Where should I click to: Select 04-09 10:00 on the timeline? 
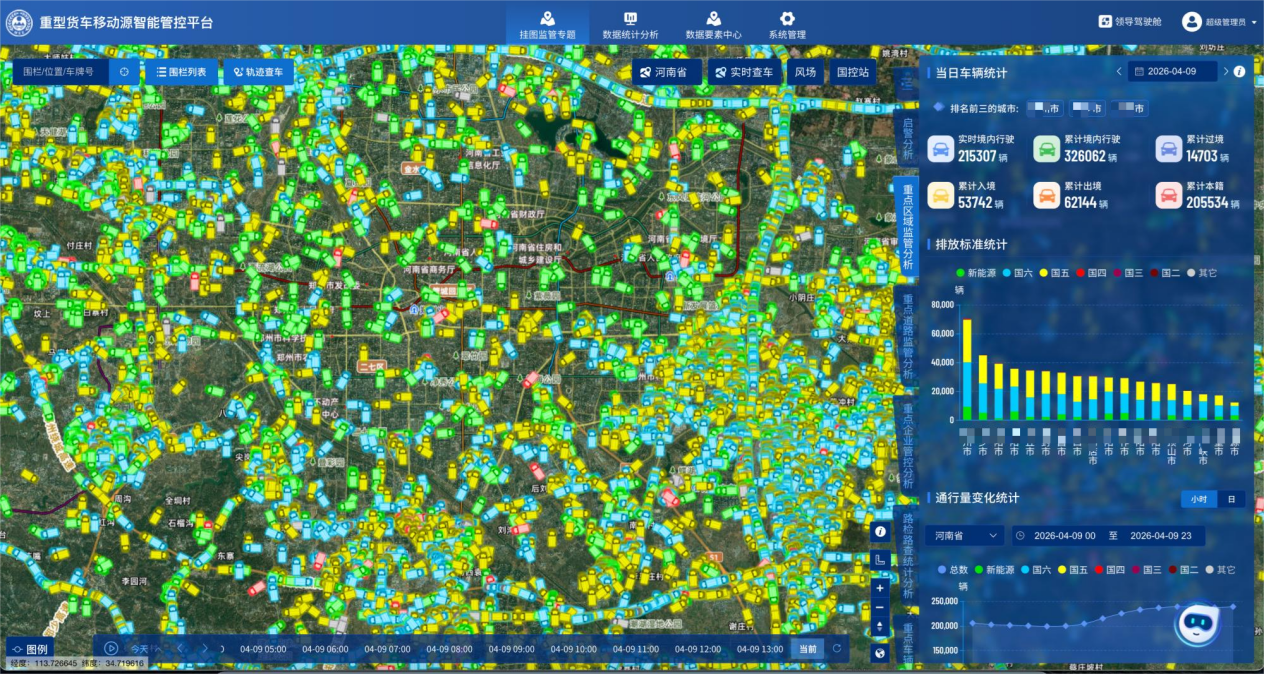click(572, 649)
